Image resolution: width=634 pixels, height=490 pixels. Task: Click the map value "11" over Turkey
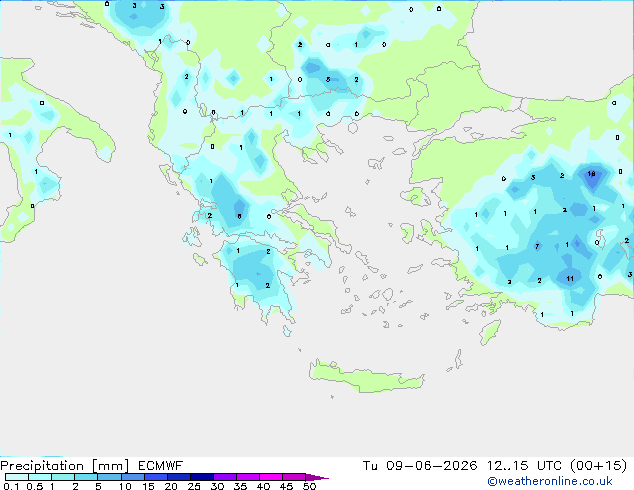(x=570, y=279)
